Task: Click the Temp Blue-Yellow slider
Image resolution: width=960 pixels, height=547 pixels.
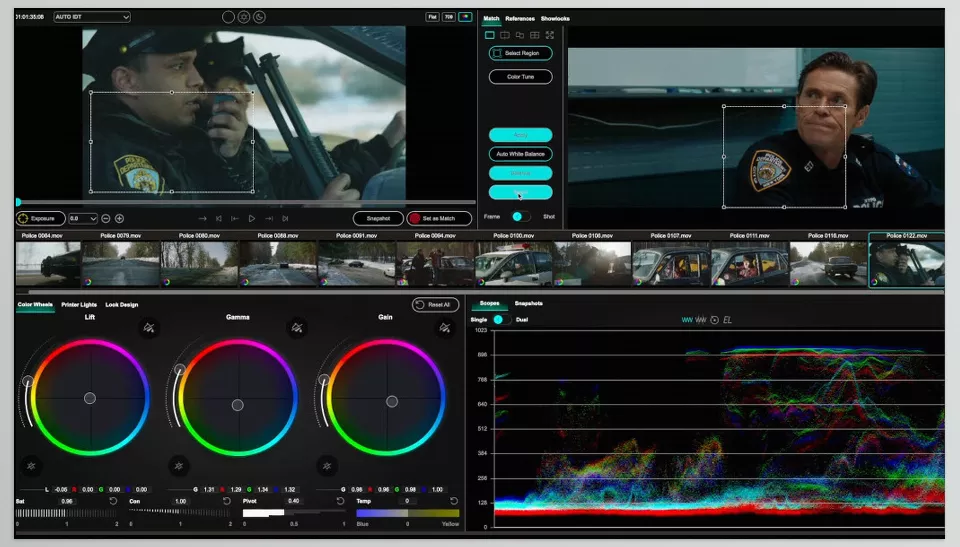Action: tap(407, 513)
